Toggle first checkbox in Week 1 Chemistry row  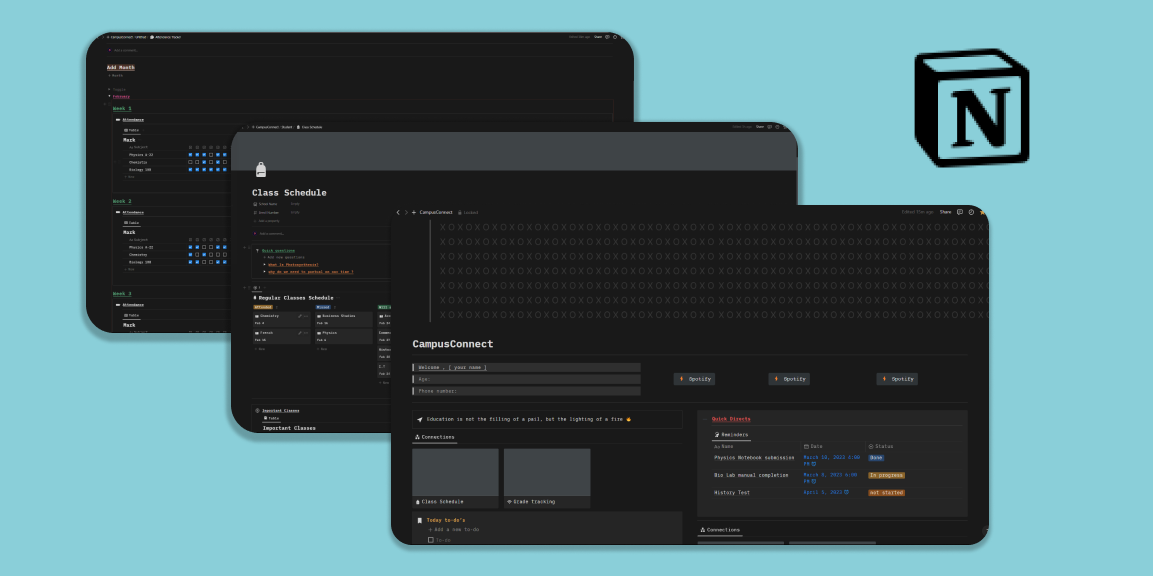point(190,162)
